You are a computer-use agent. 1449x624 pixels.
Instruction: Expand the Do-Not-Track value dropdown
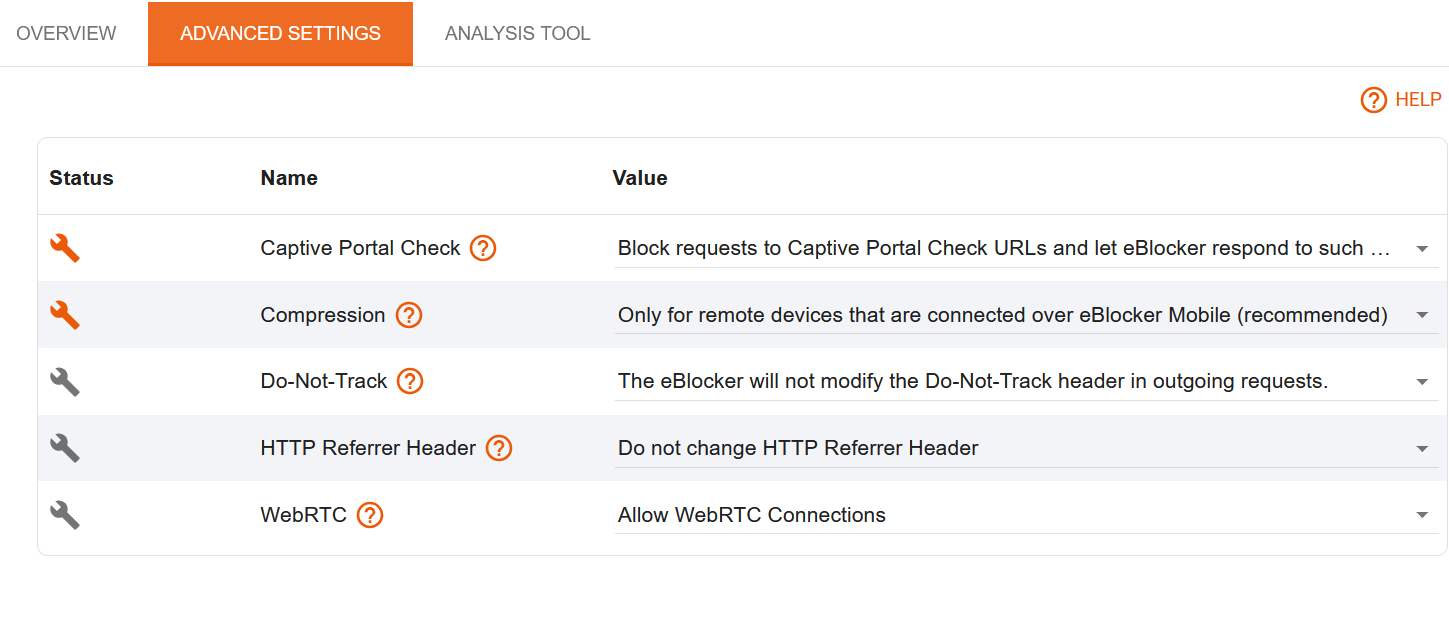tap(1026, 381)
